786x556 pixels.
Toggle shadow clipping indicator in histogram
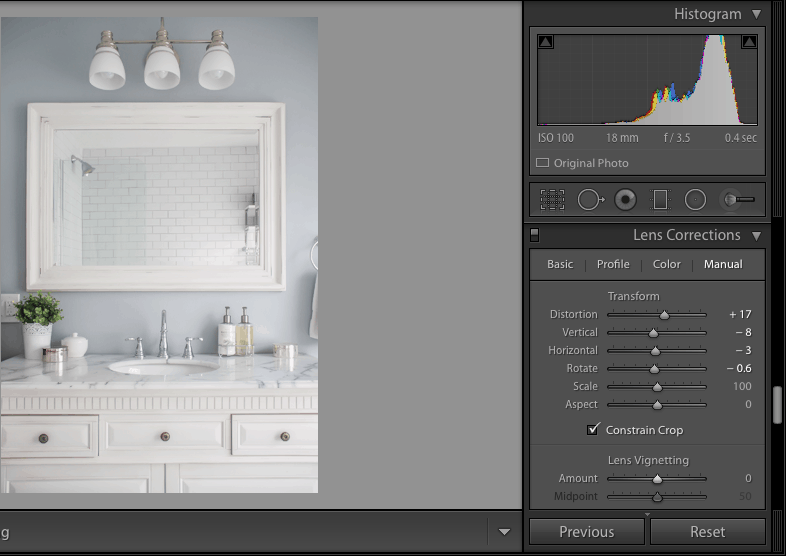click(x=545, y=42)
